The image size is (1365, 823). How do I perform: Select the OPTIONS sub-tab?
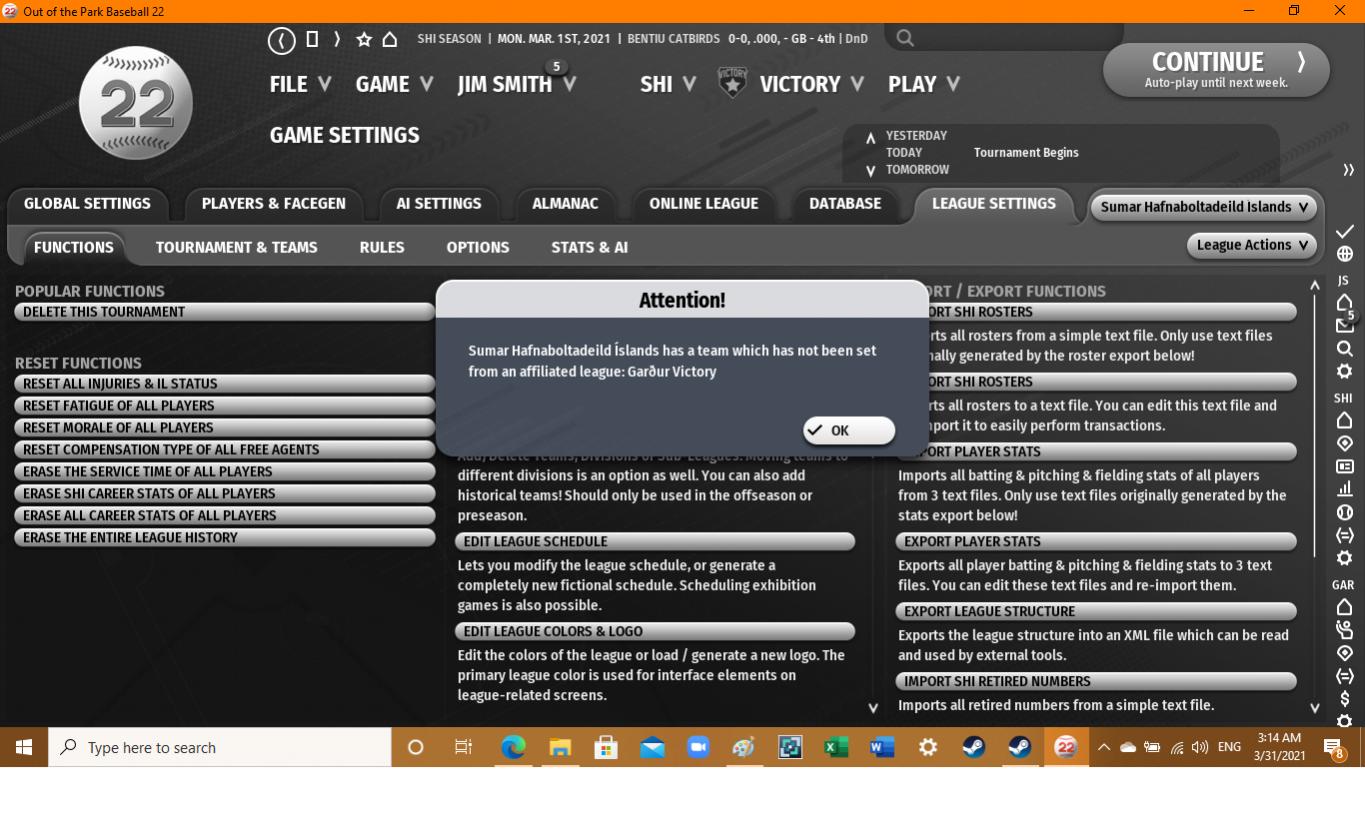tap(478, 248)
